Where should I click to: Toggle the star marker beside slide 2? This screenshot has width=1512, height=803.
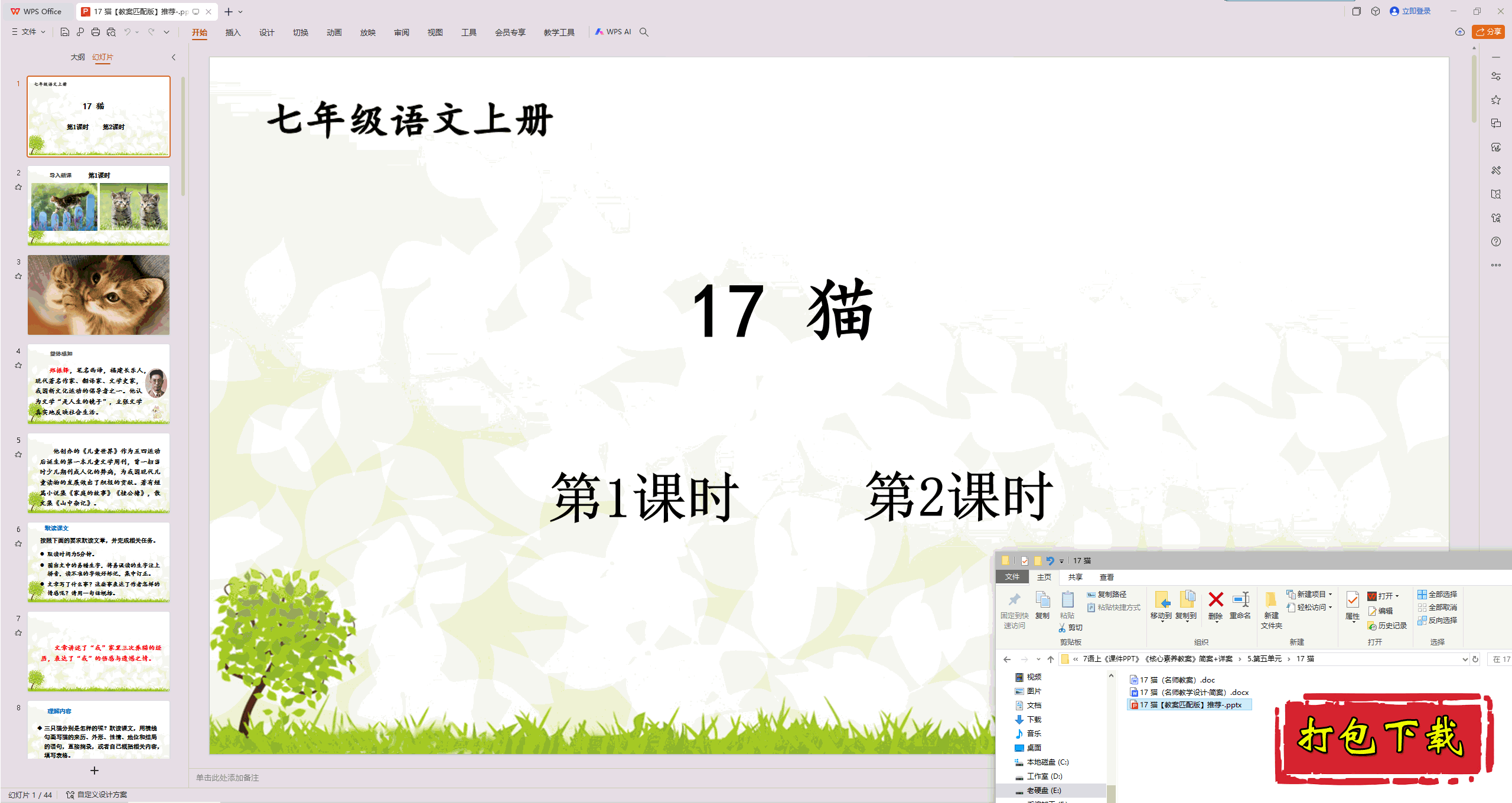[x=18, y=187]
